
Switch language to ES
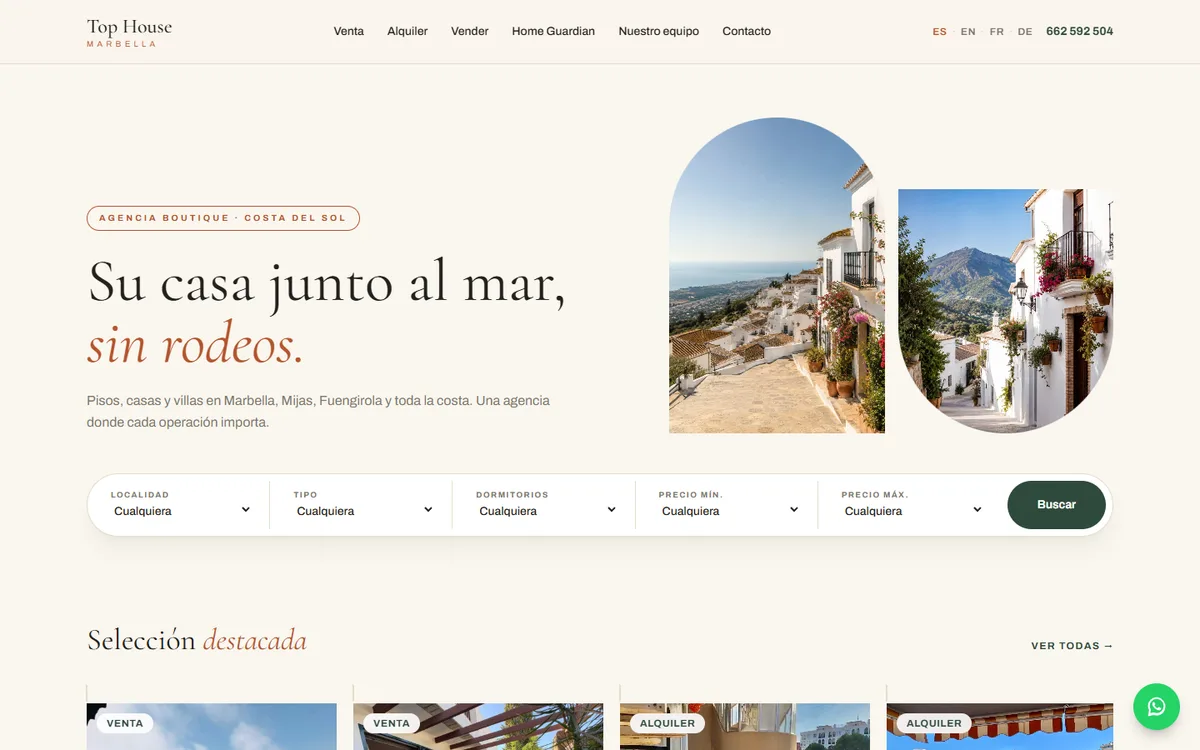pos(940,32)
